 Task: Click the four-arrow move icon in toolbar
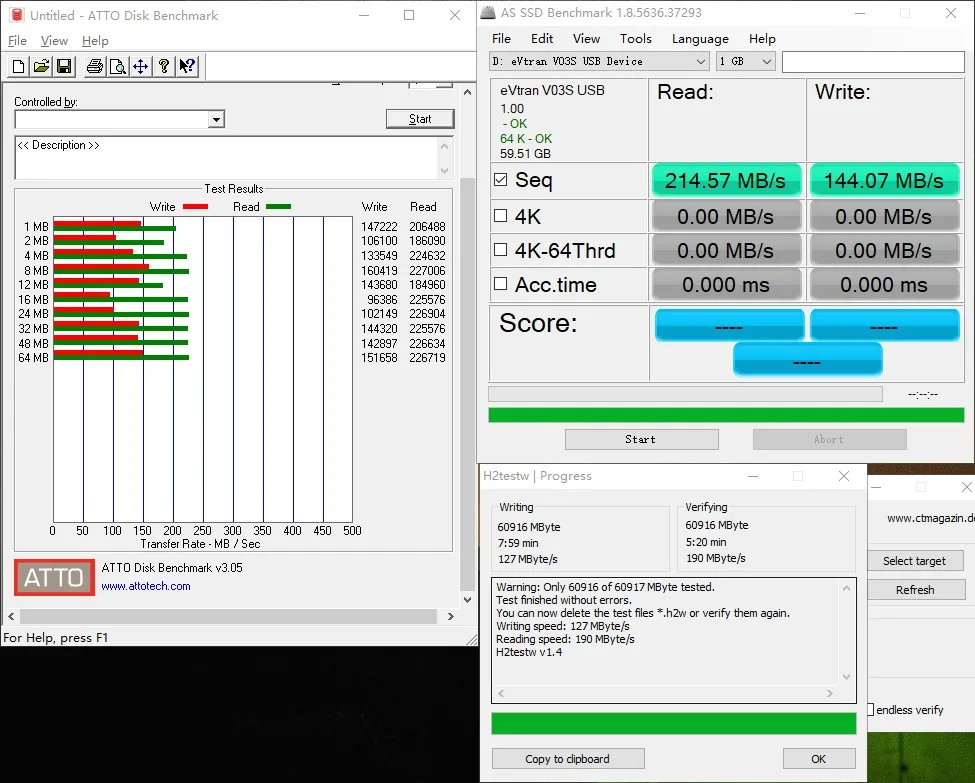tap(140, 67)
